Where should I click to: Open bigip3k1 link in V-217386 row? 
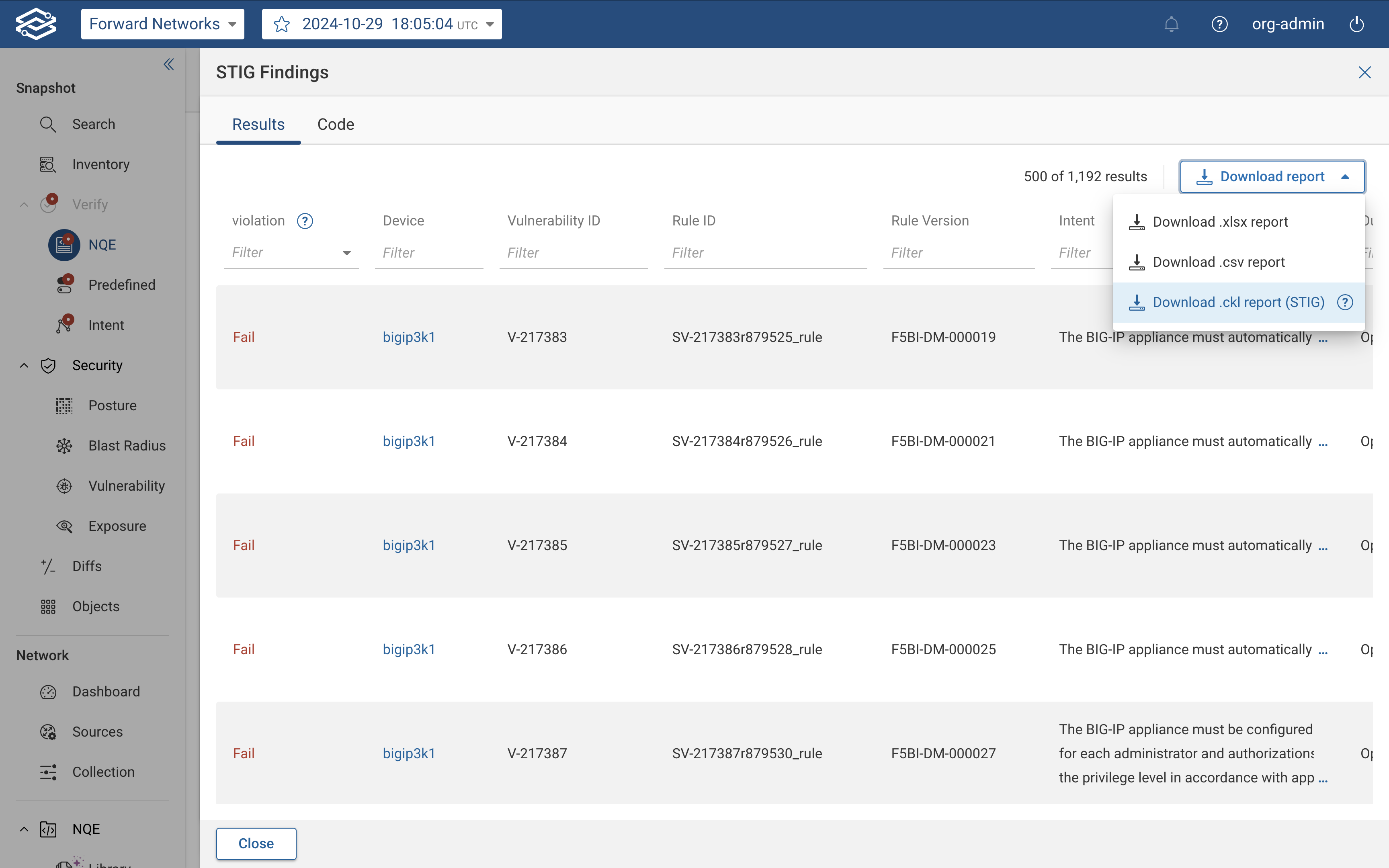click(x=409, y=649)
